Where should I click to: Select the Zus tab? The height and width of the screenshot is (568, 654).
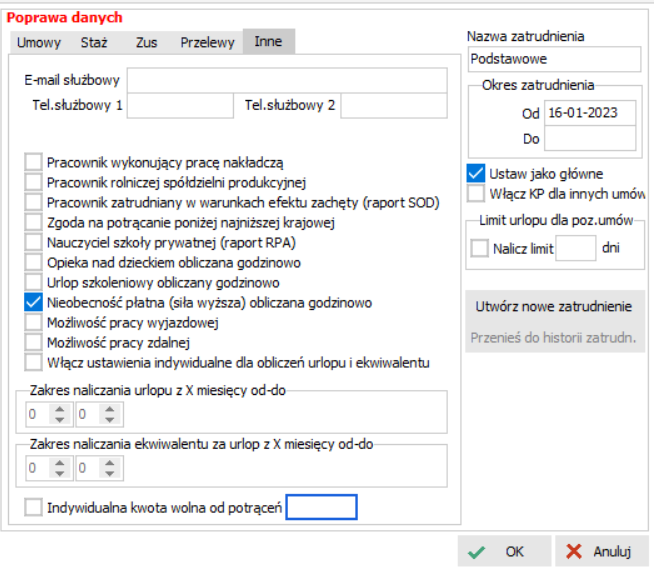(x=146, y=42)
